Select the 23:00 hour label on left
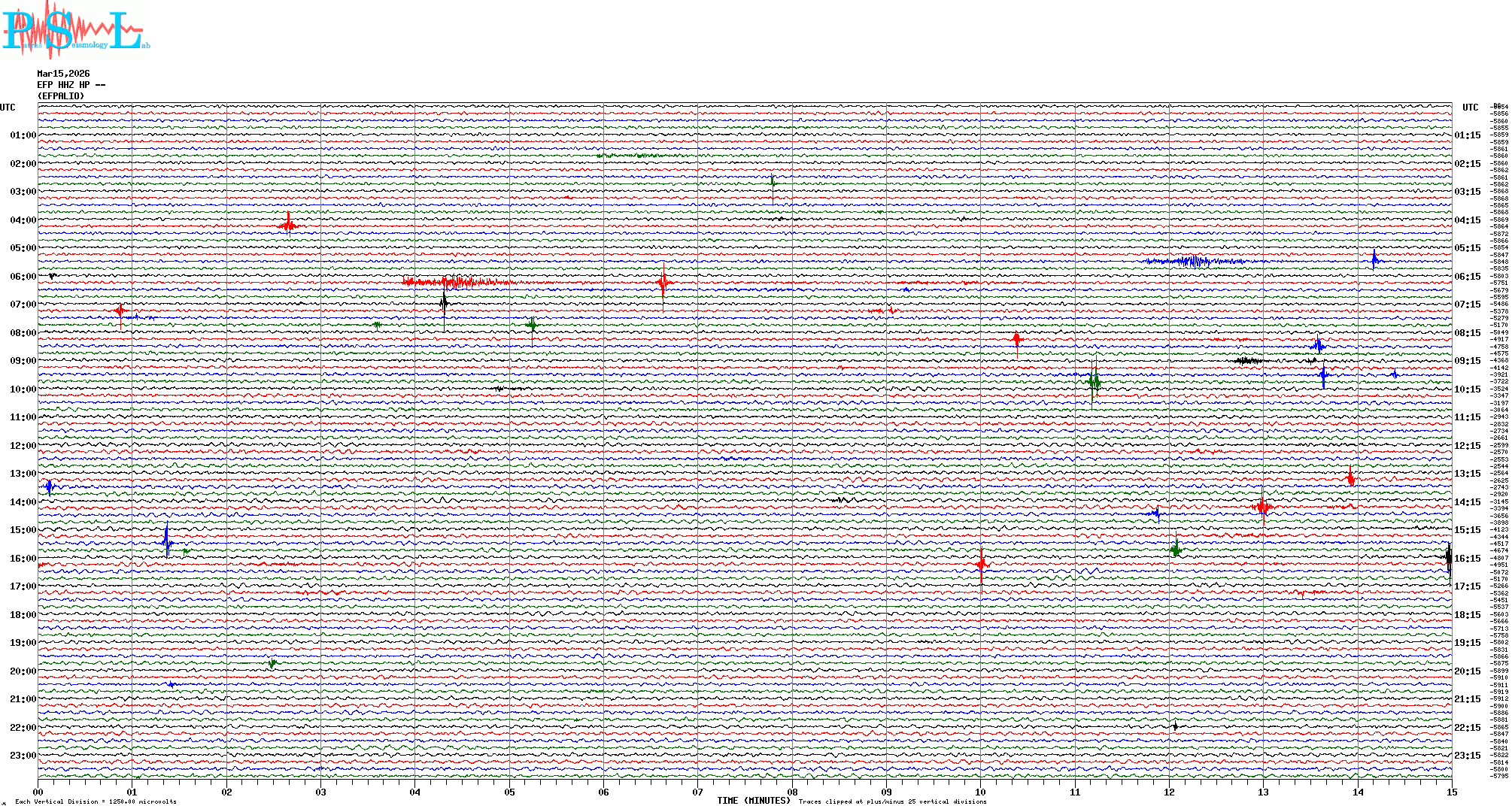The image size is (1512, 812). (23, 756)
